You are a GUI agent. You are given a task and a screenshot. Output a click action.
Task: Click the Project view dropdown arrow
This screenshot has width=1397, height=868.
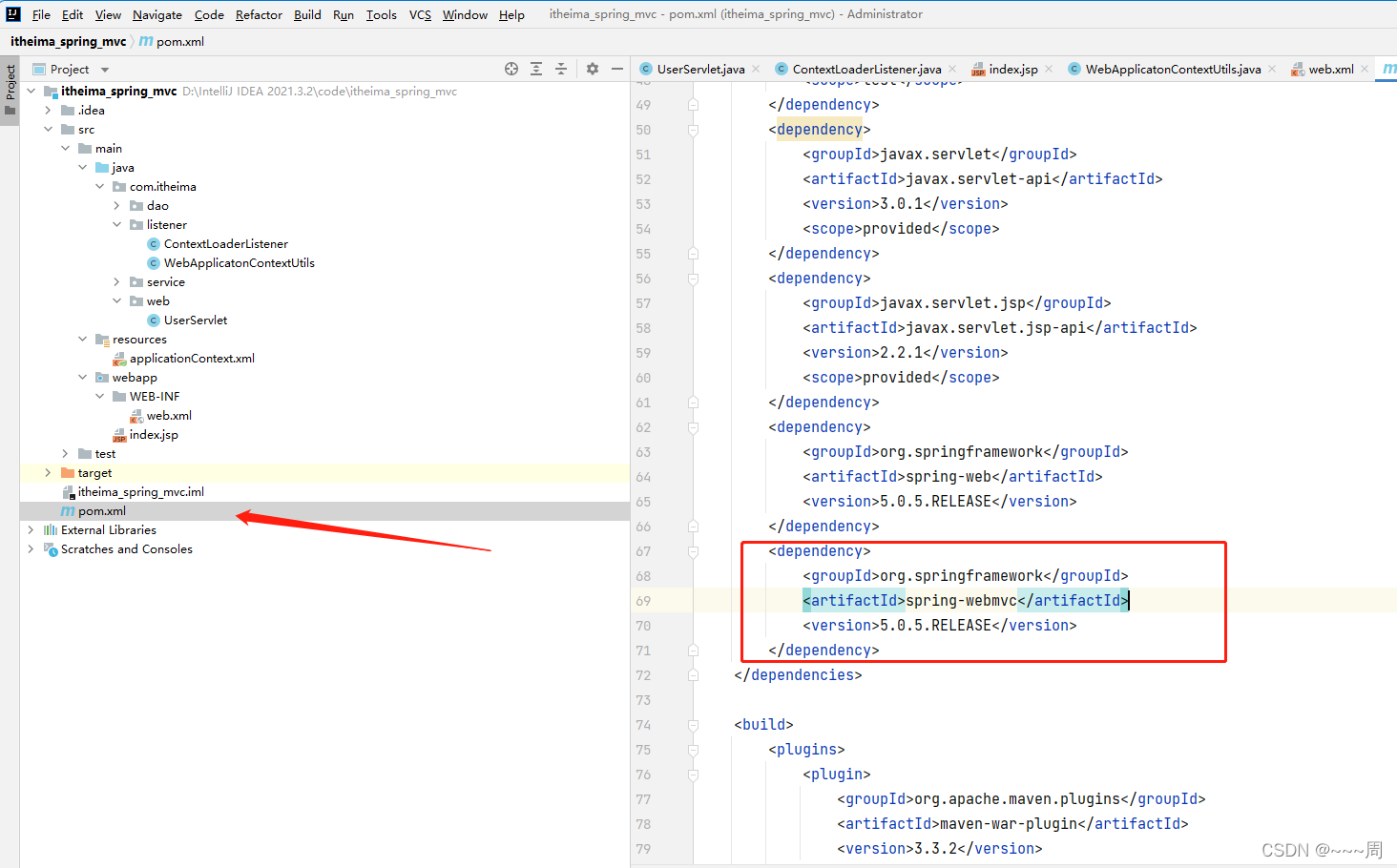[105, 70]
